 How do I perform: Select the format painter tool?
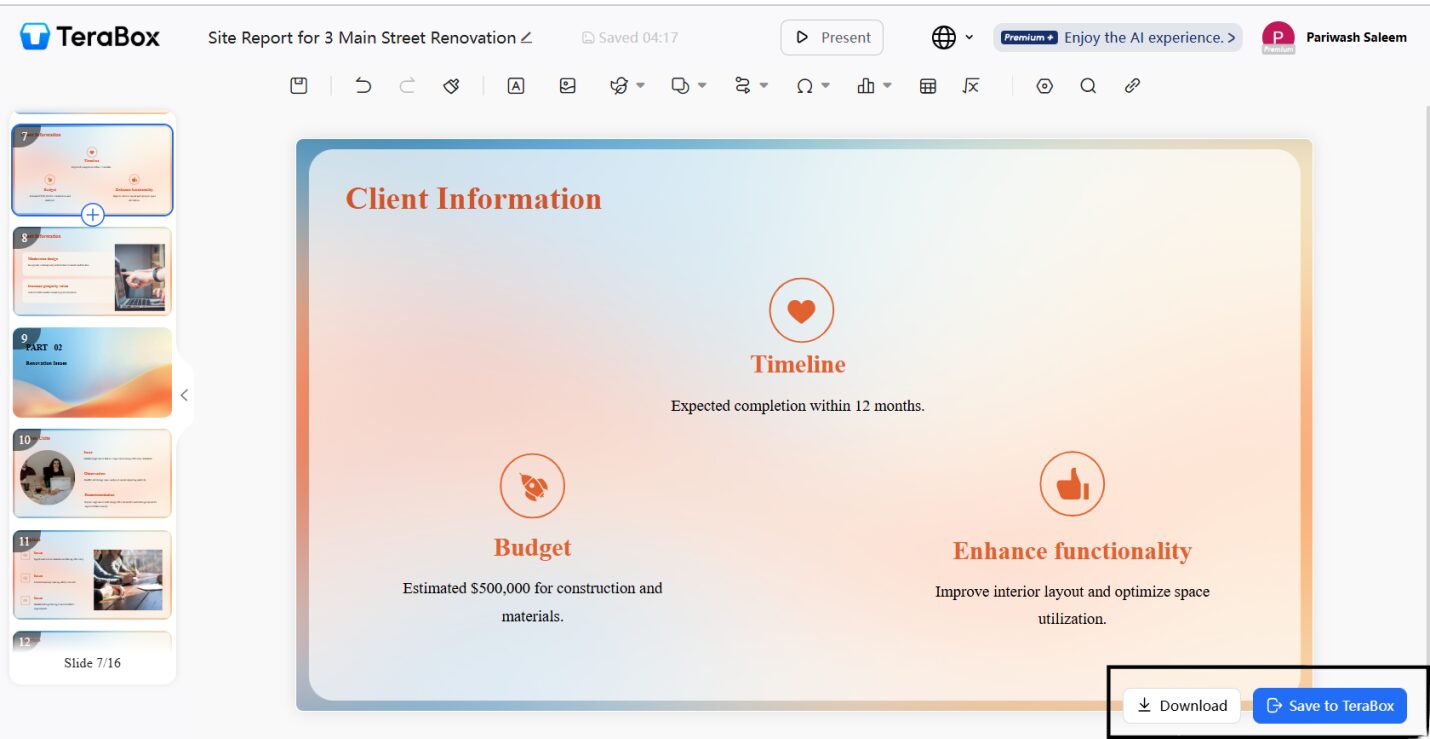451,86
